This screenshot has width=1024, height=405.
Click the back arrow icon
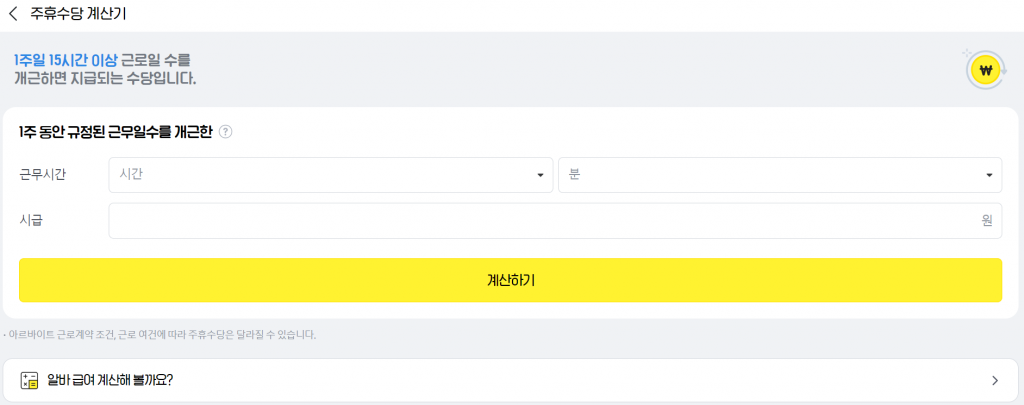coord(13,14)
